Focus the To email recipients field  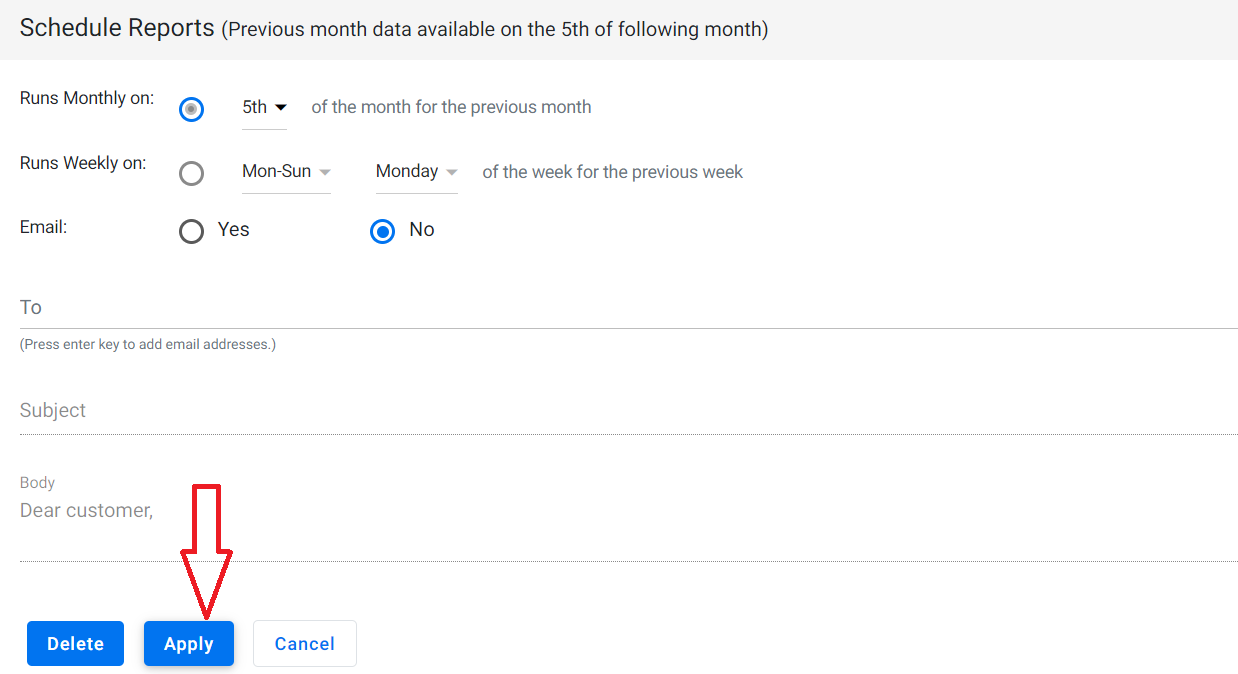(x=628, y=308)
